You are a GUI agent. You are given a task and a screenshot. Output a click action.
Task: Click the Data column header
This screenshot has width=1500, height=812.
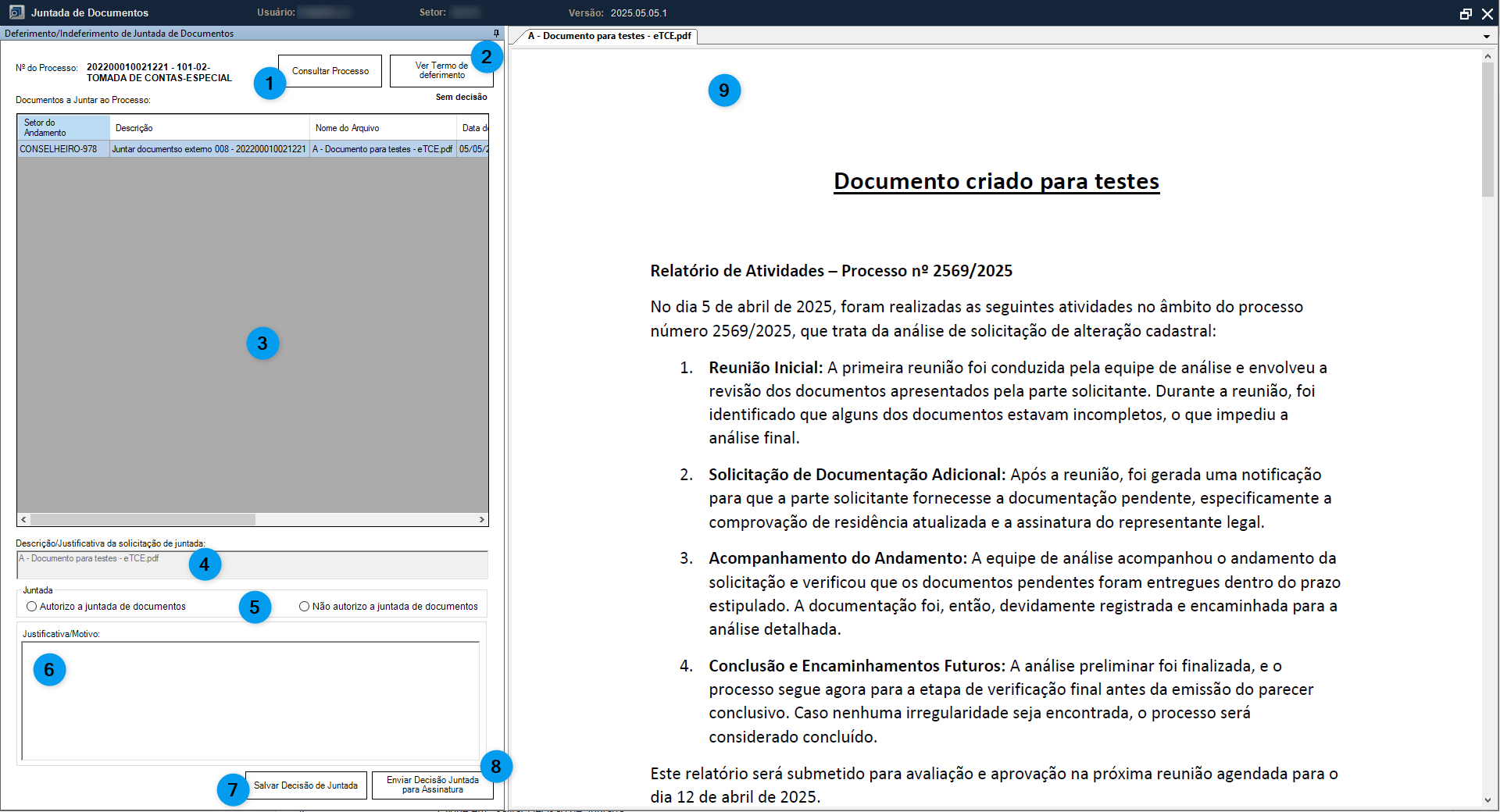(x=473, y=128)
